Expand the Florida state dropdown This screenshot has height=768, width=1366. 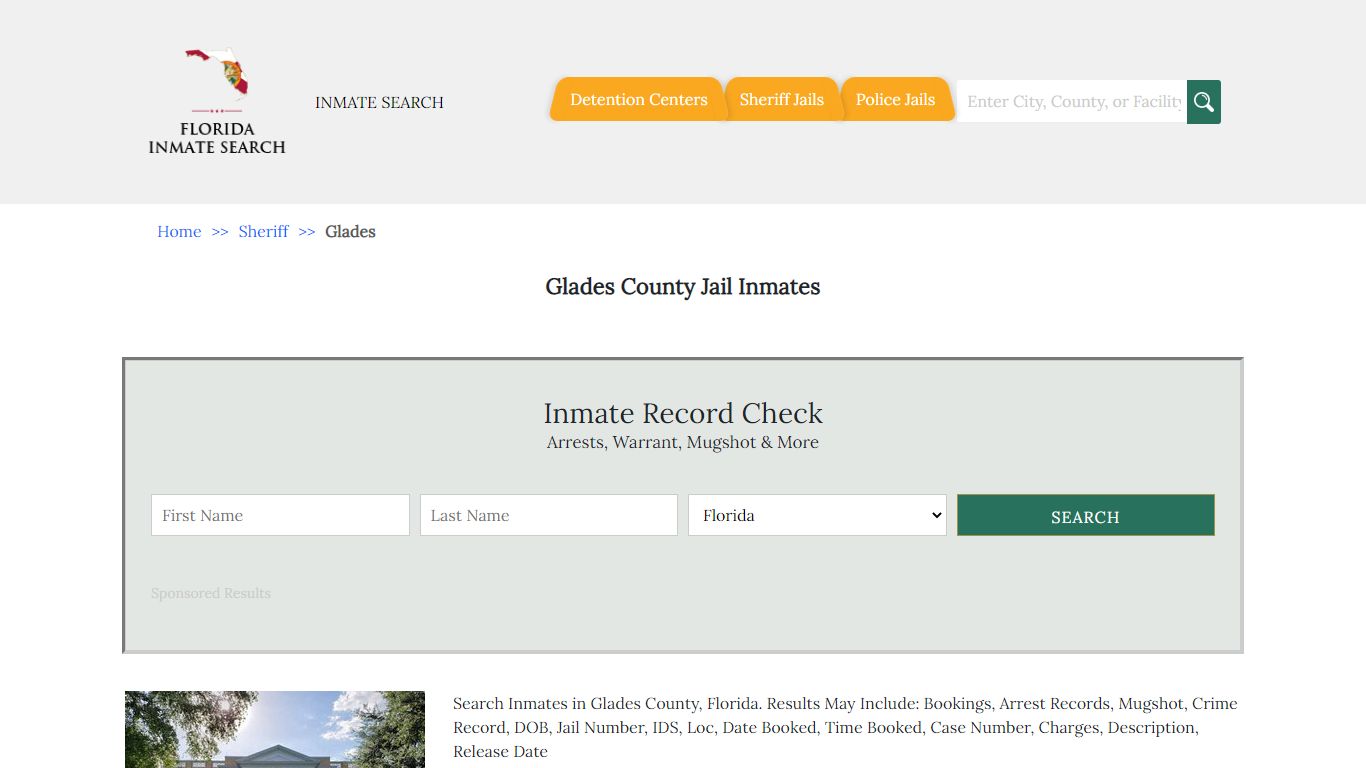(817, 515)
